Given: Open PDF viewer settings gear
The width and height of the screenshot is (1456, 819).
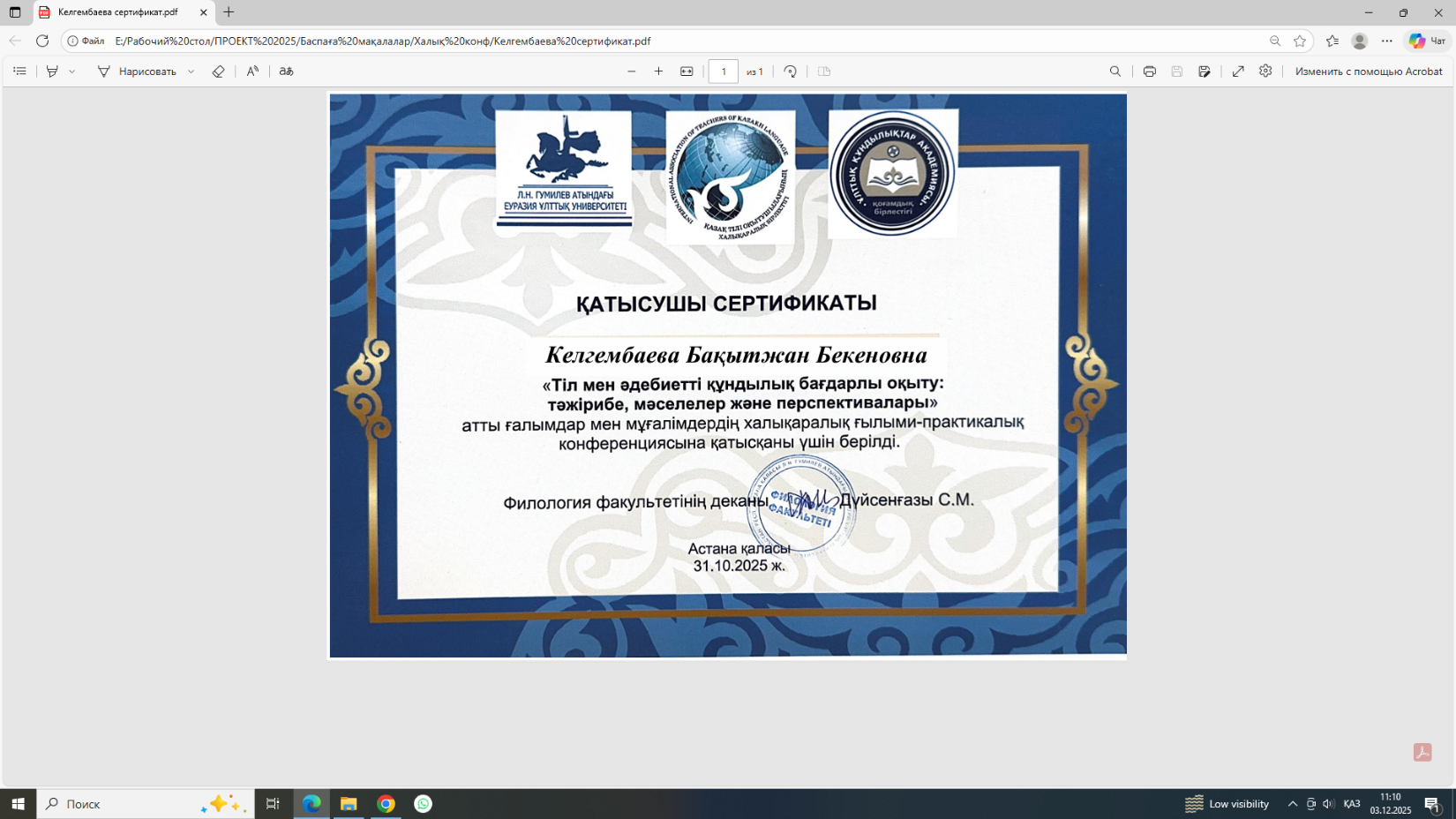Looking at the screenshot, I should [1265, 71].
